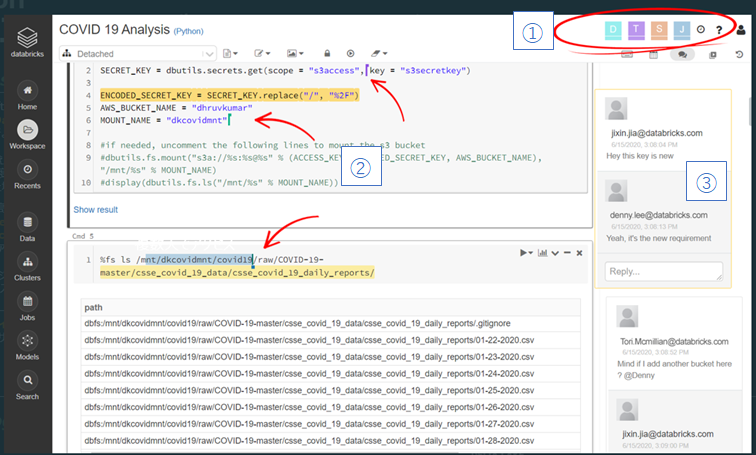Click user avatar D

point(613,29)
